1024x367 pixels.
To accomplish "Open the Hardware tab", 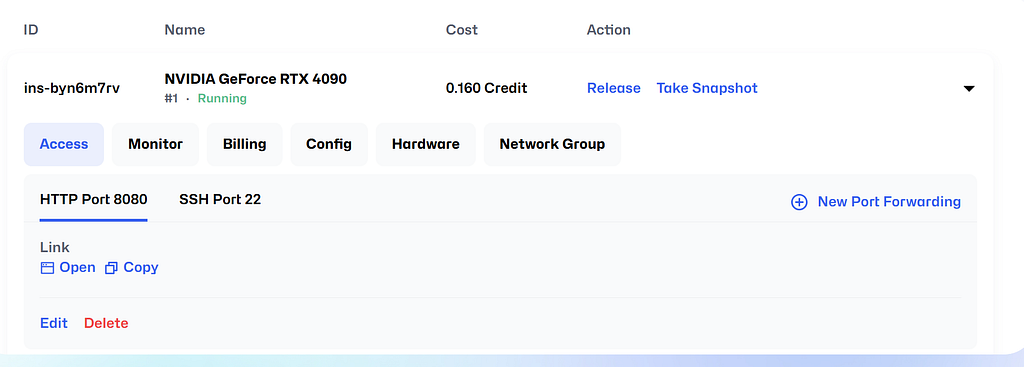I will point(426,144).
